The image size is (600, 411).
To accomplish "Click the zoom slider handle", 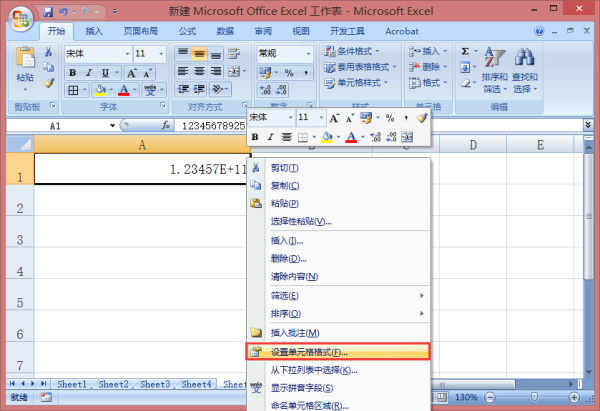I will pos(534,397).
